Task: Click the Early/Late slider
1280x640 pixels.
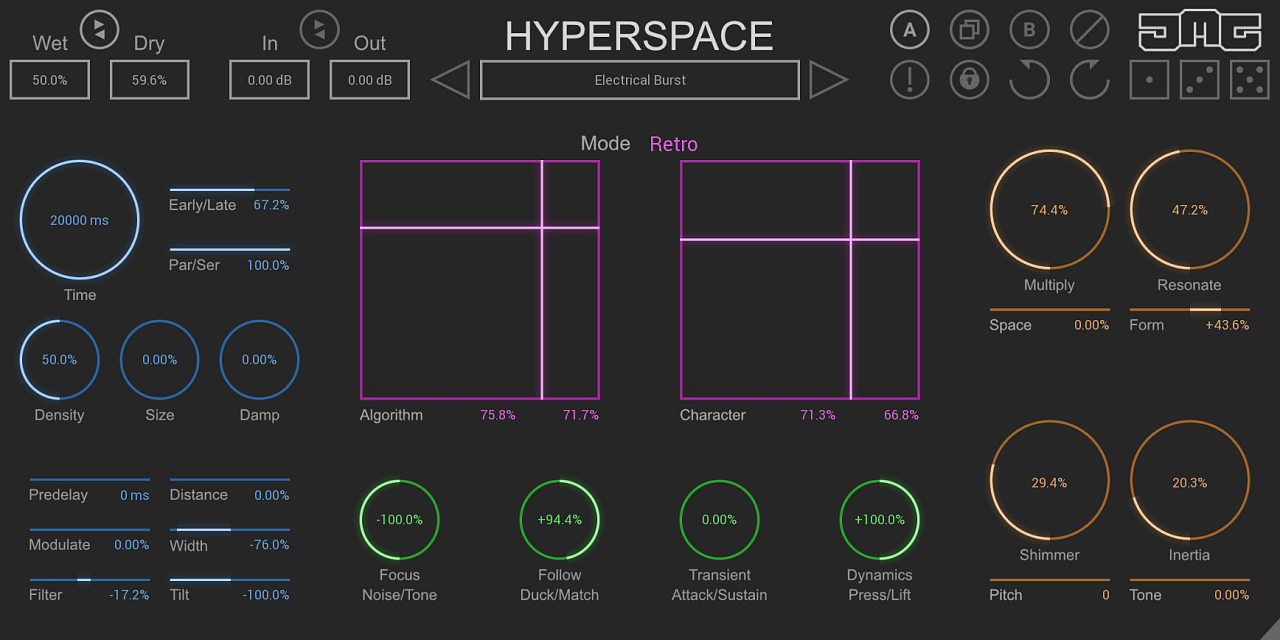Action: click(x=229, y=189)
